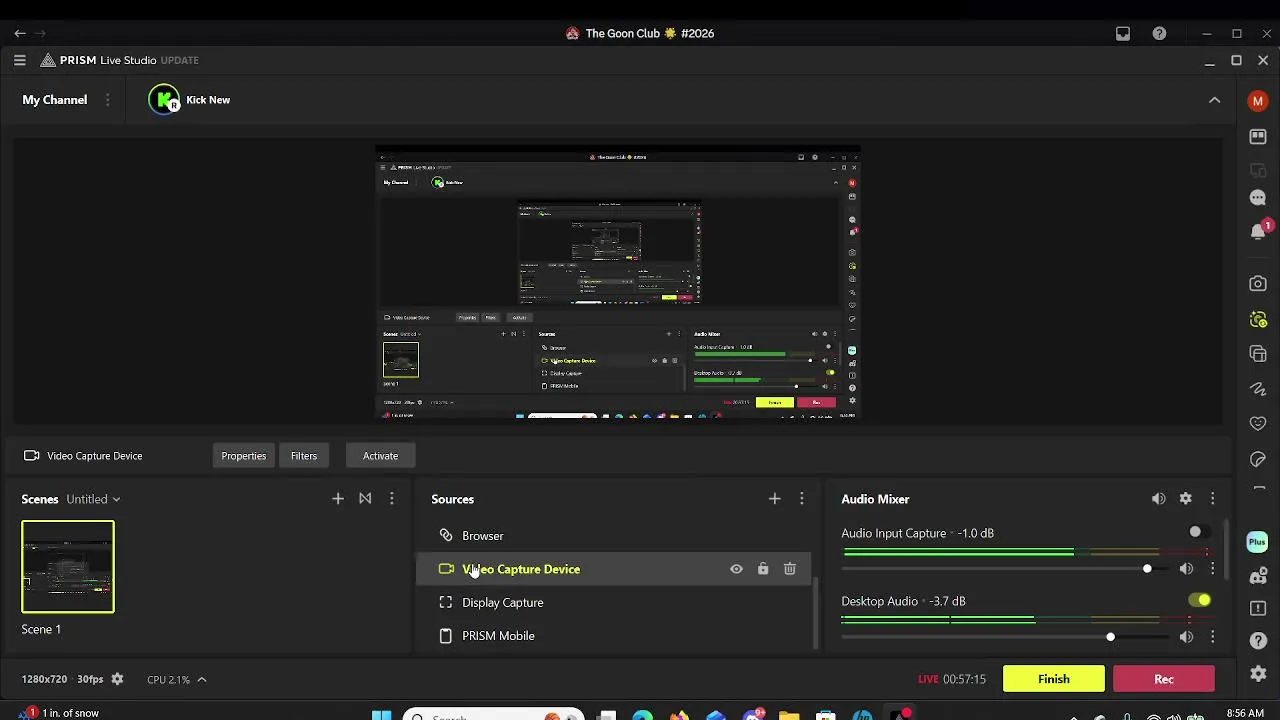
Task: Collapse the channel bar with up chevron
Action: point(1214,100)
